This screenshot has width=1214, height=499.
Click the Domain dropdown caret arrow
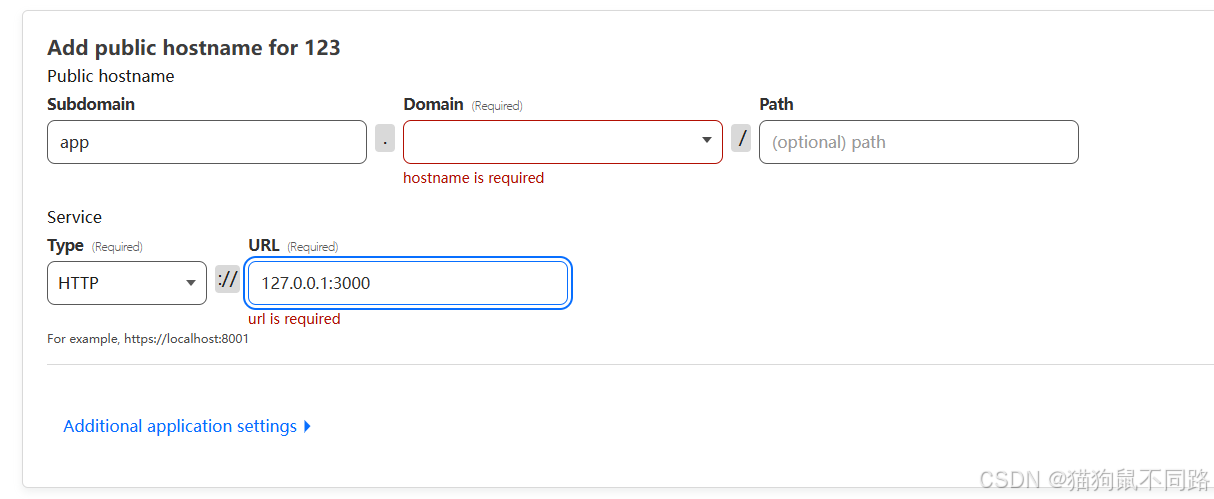click(707, 141)
